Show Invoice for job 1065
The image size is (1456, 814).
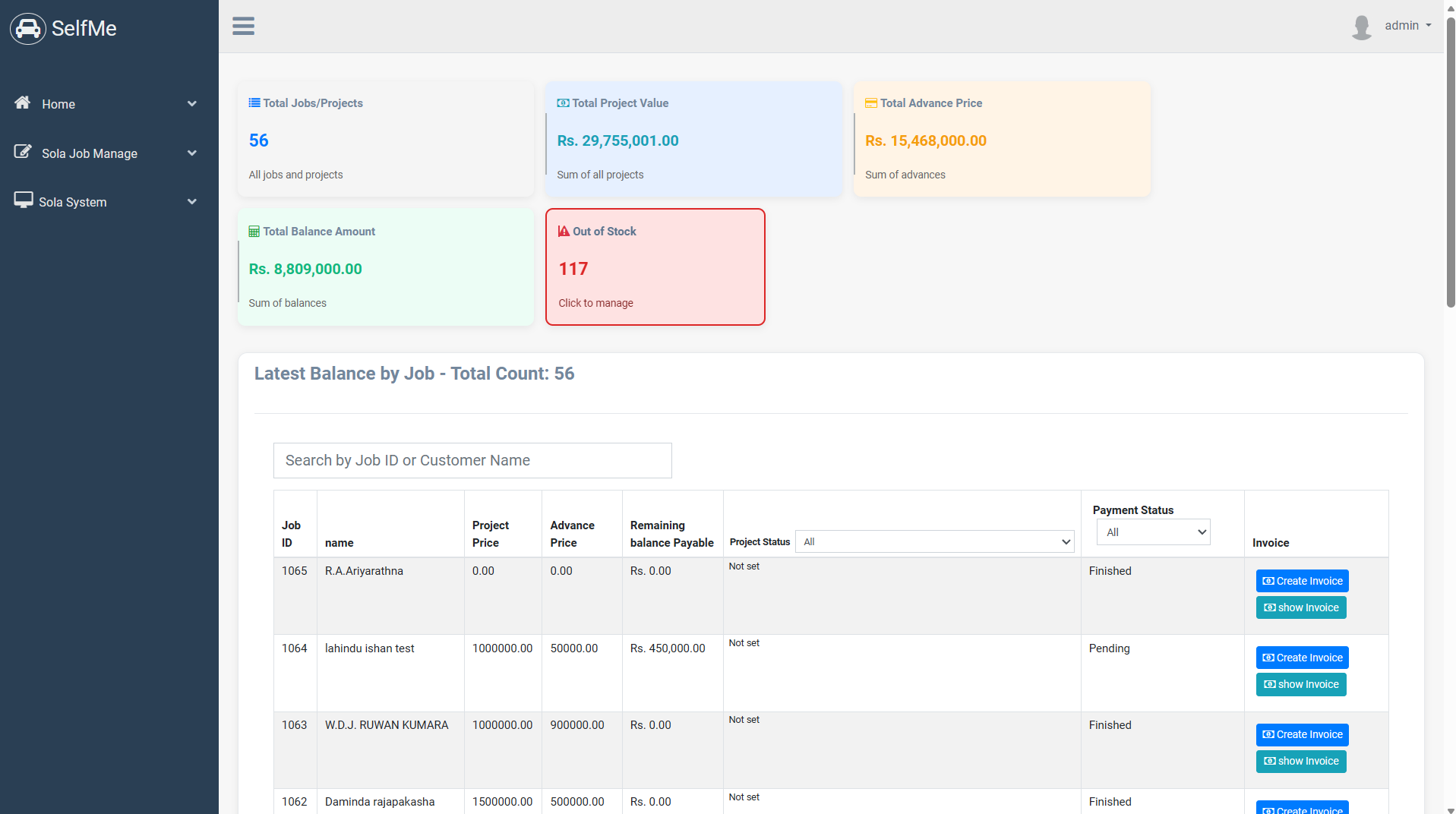[x=1301, y=607]
